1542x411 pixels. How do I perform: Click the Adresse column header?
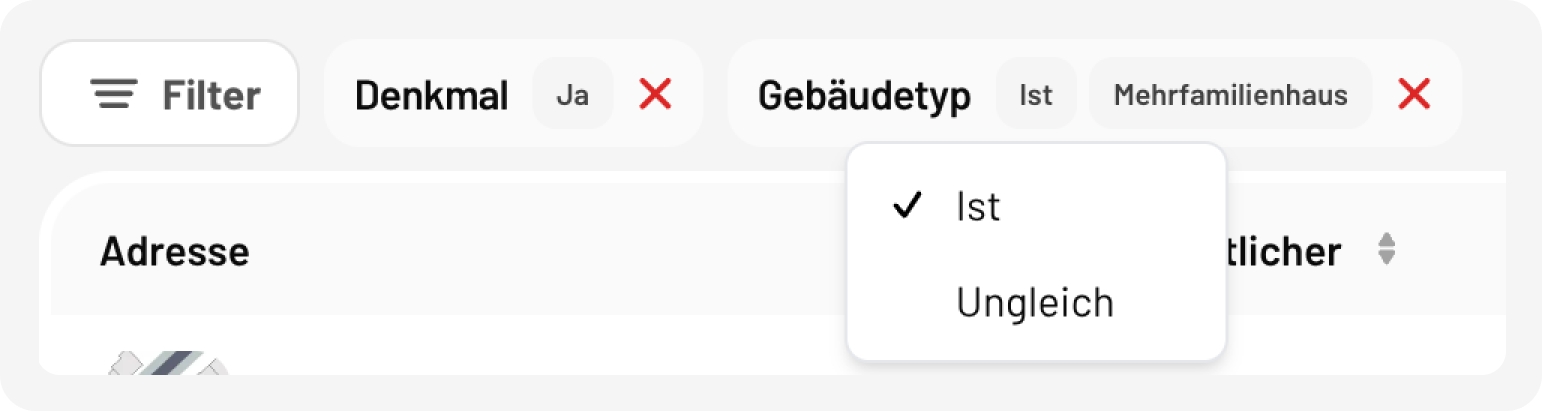point(174,250)
